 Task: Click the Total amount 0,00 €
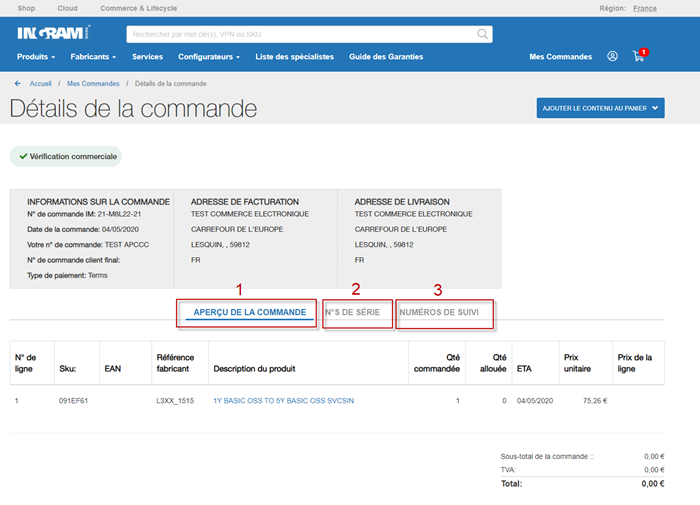point(653,484)
